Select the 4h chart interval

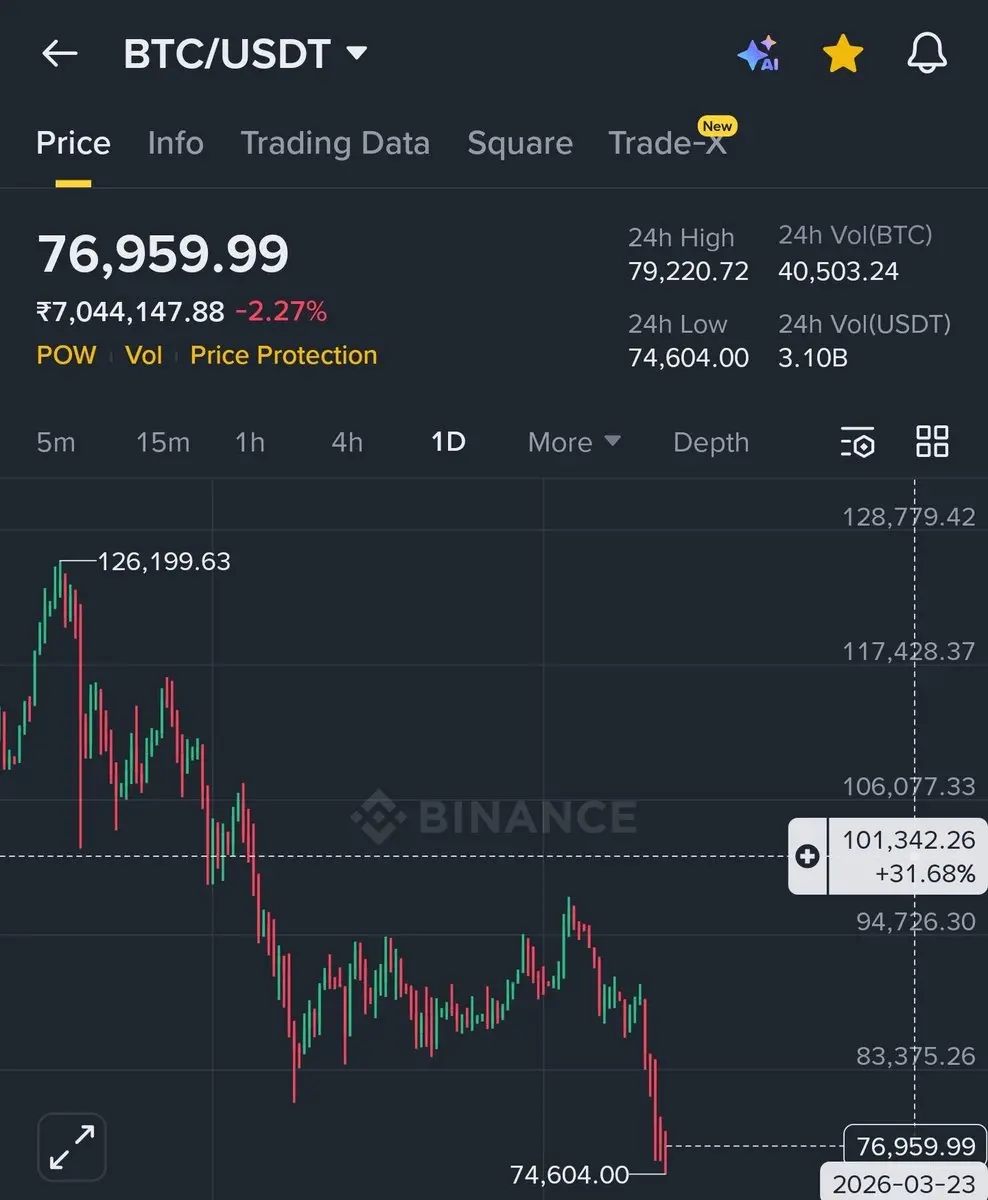click(347, 442)
